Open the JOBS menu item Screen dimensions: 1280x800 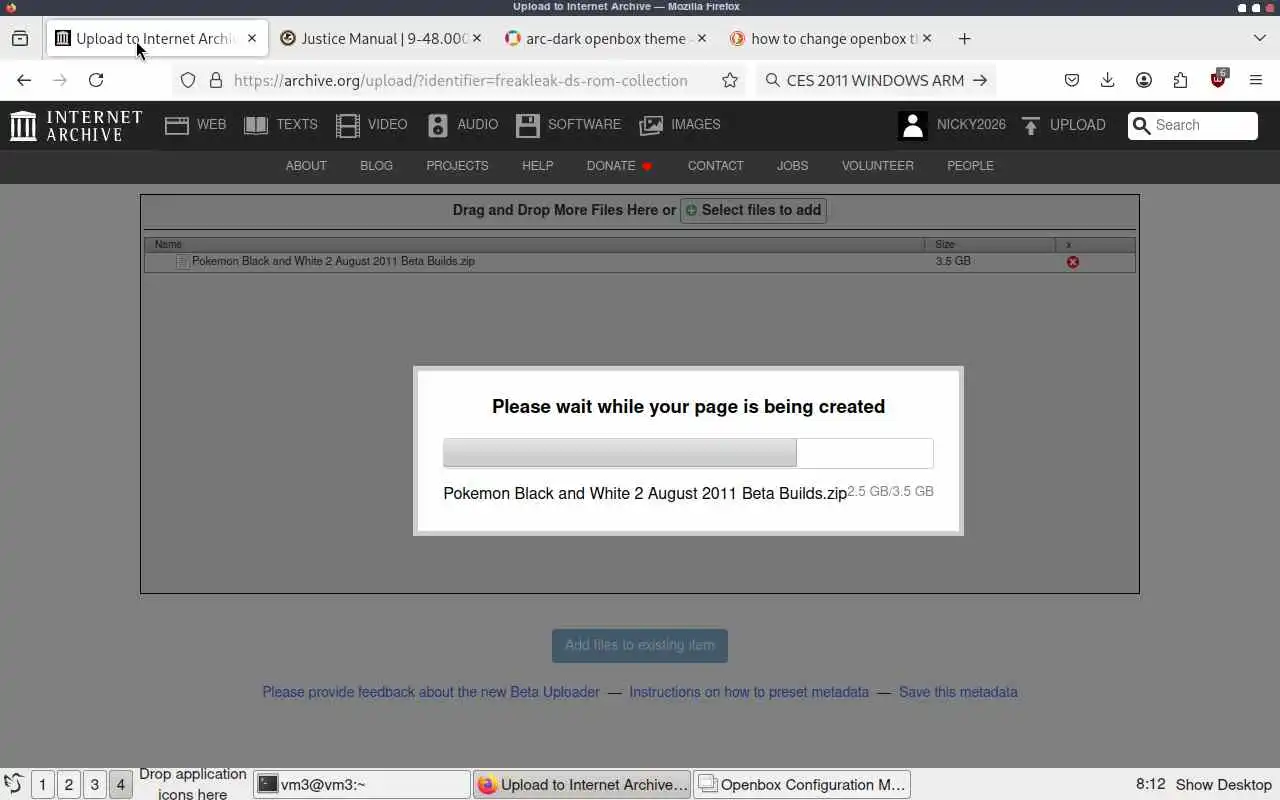click(x=792, y=166)
